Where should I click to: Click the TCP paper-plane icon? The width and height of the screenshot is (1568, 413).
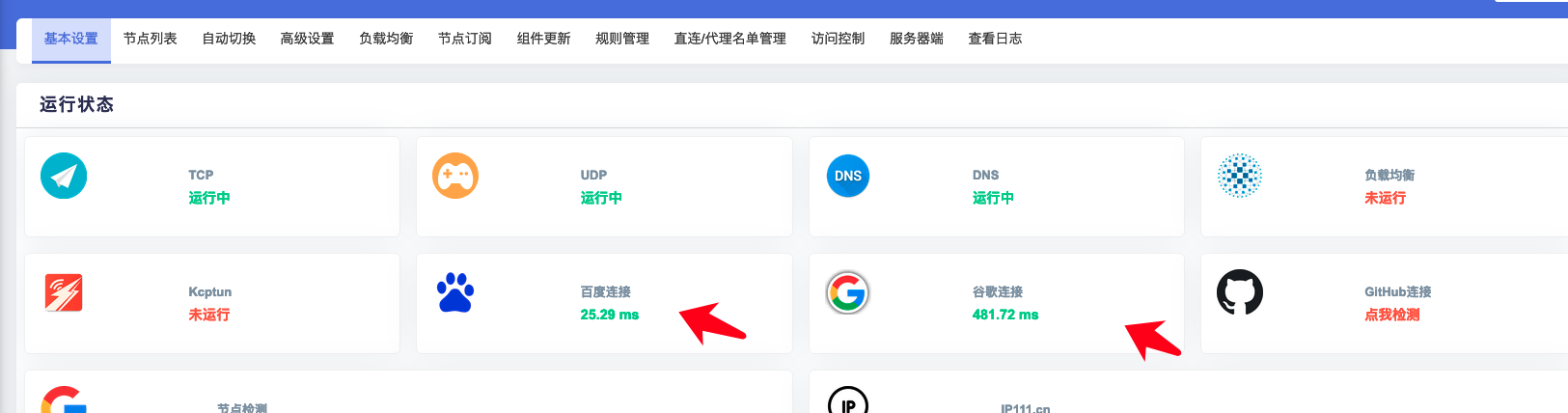(64, 176)
